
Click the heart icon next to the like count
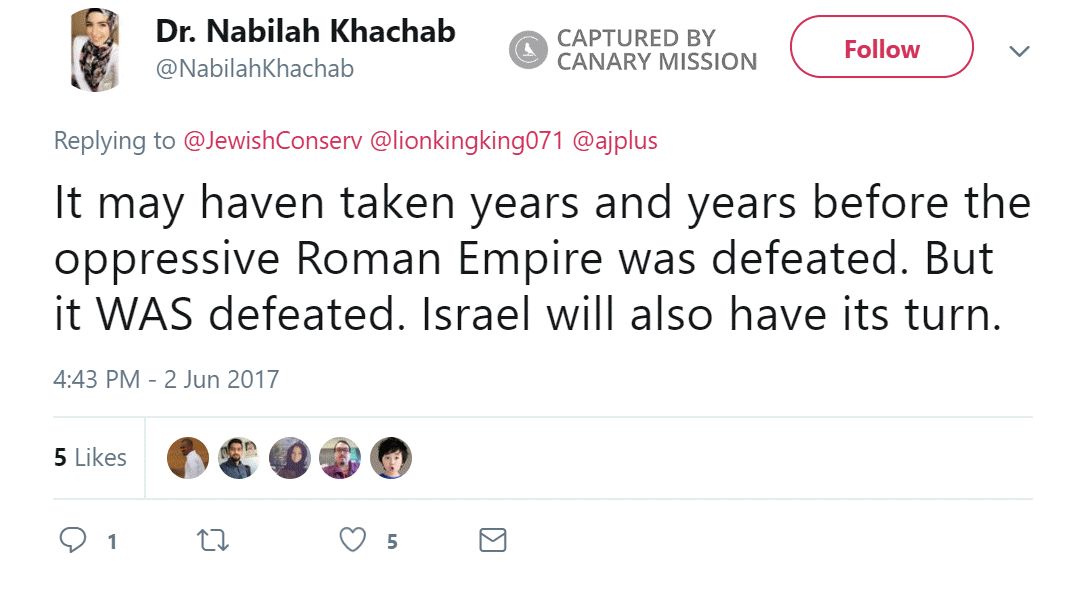[x=351, y=540]
